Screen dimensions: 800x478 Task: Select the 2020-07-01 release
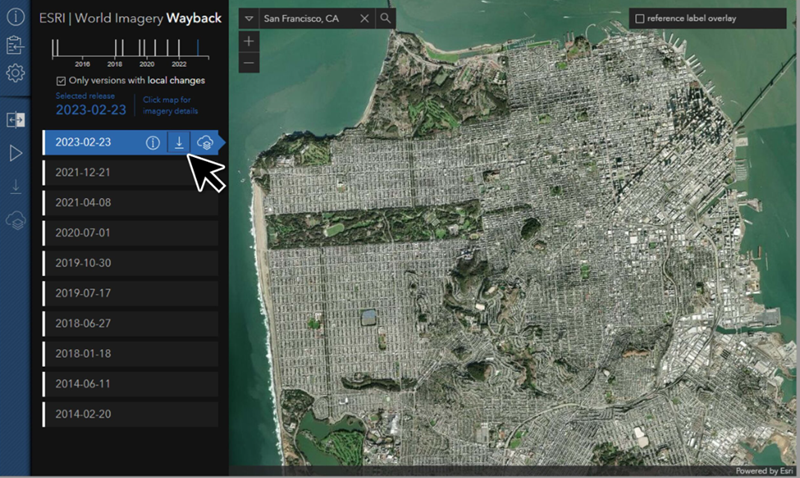pos(131,233)
